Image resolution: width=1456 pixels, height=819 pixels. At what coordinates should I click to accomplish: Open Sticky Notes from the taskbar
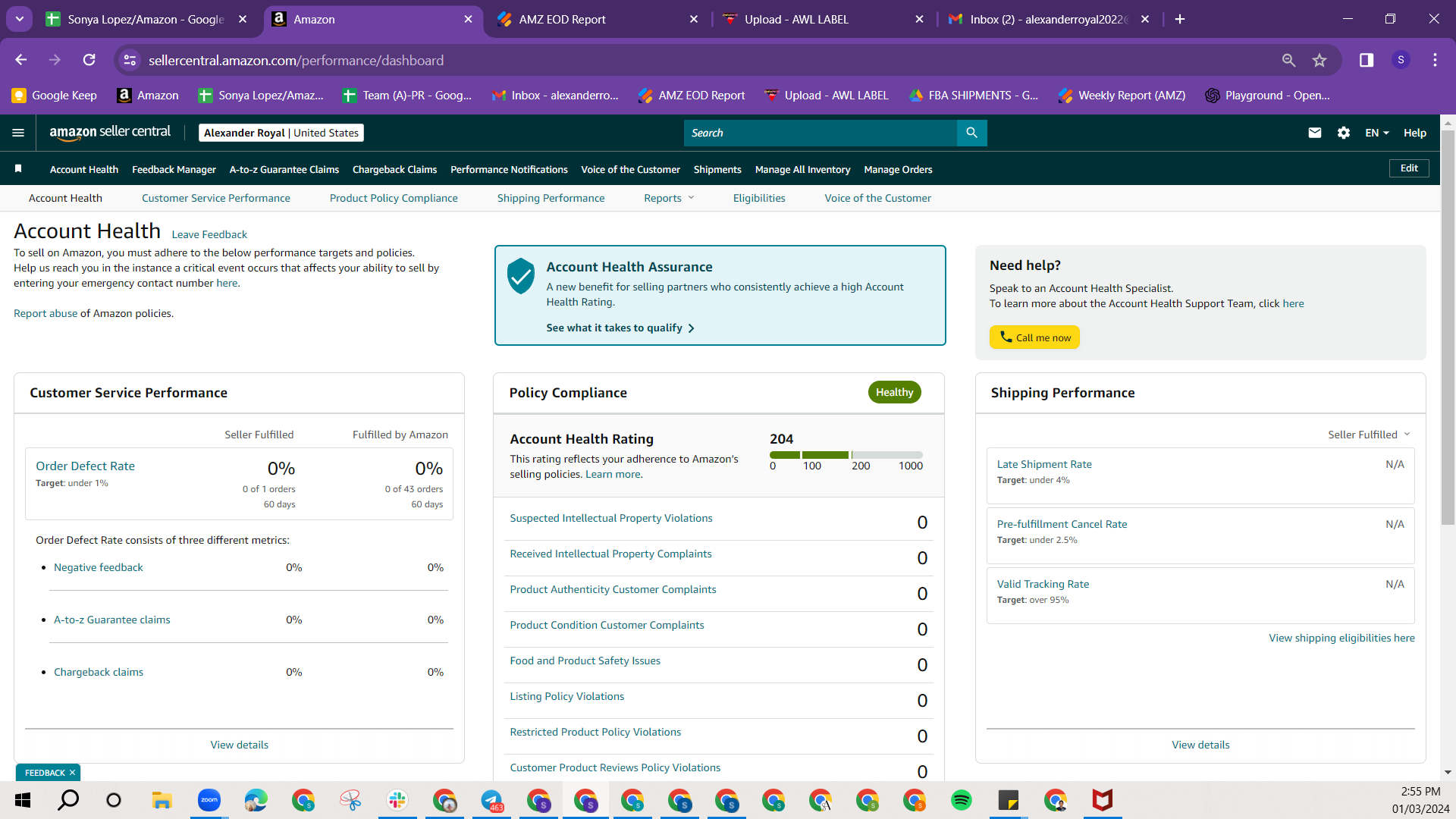click(x=1008, y=800)
